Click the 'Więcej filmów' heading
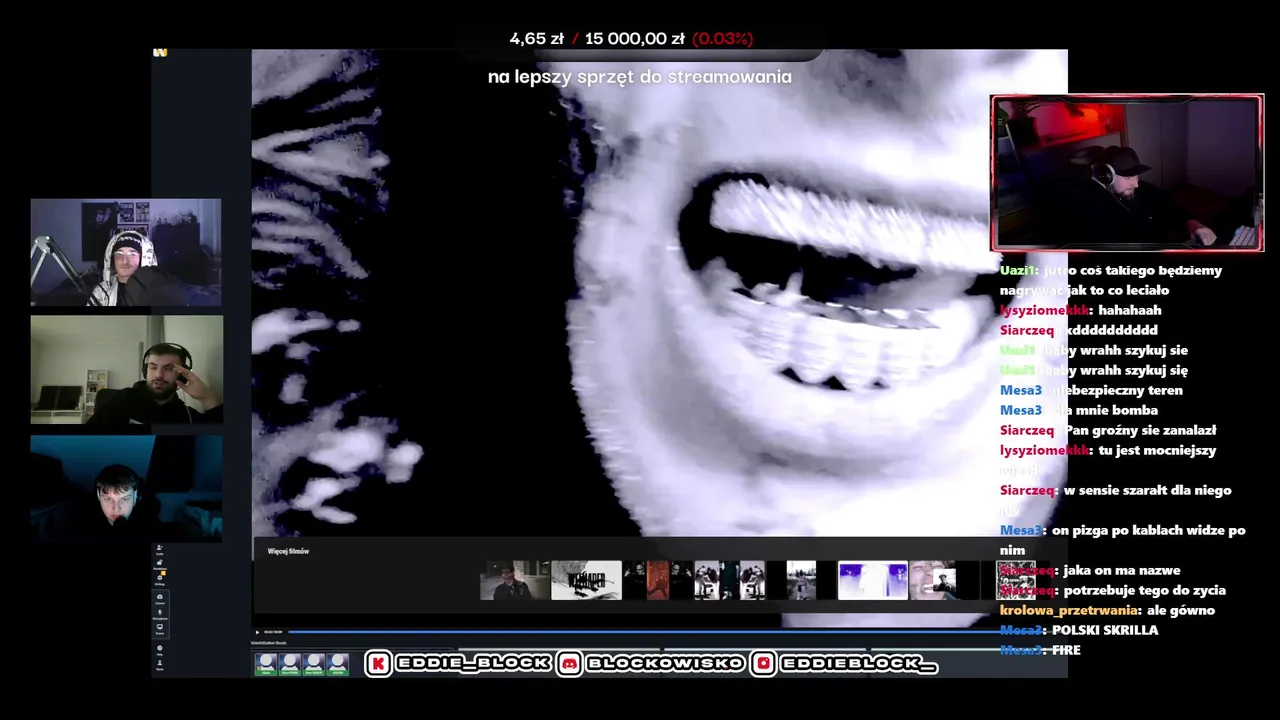 click(288, 551)
